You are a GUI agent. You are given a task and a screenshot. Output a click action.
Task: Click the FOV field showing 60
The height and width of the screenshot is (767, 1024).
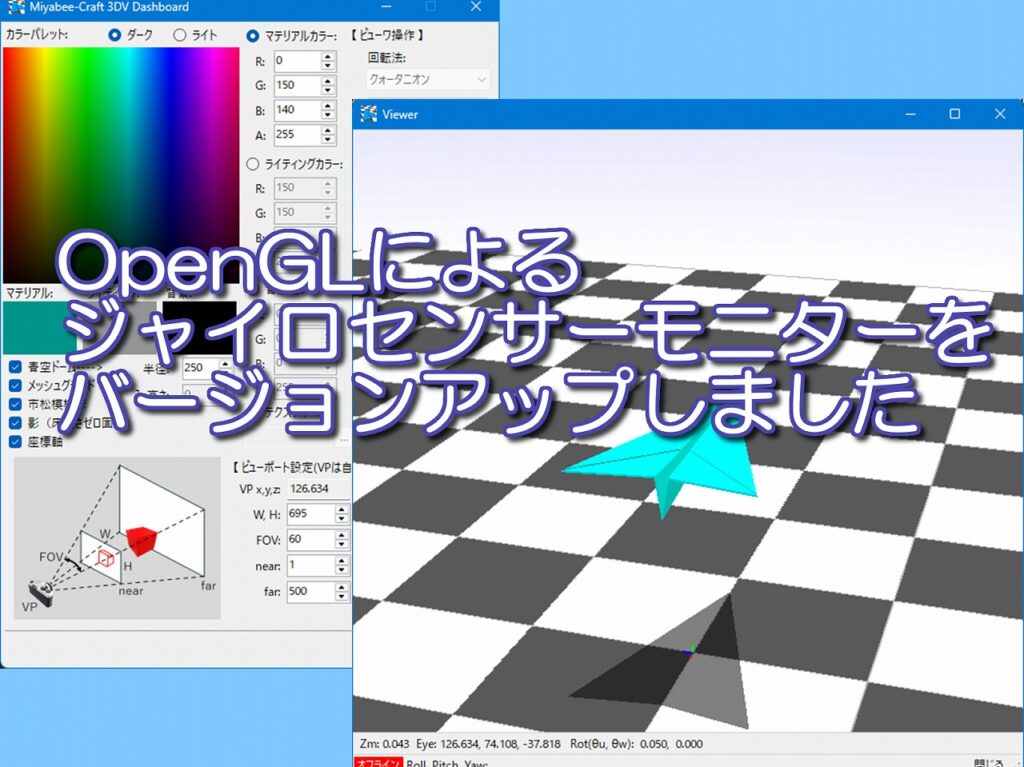[x=311, y=540]
